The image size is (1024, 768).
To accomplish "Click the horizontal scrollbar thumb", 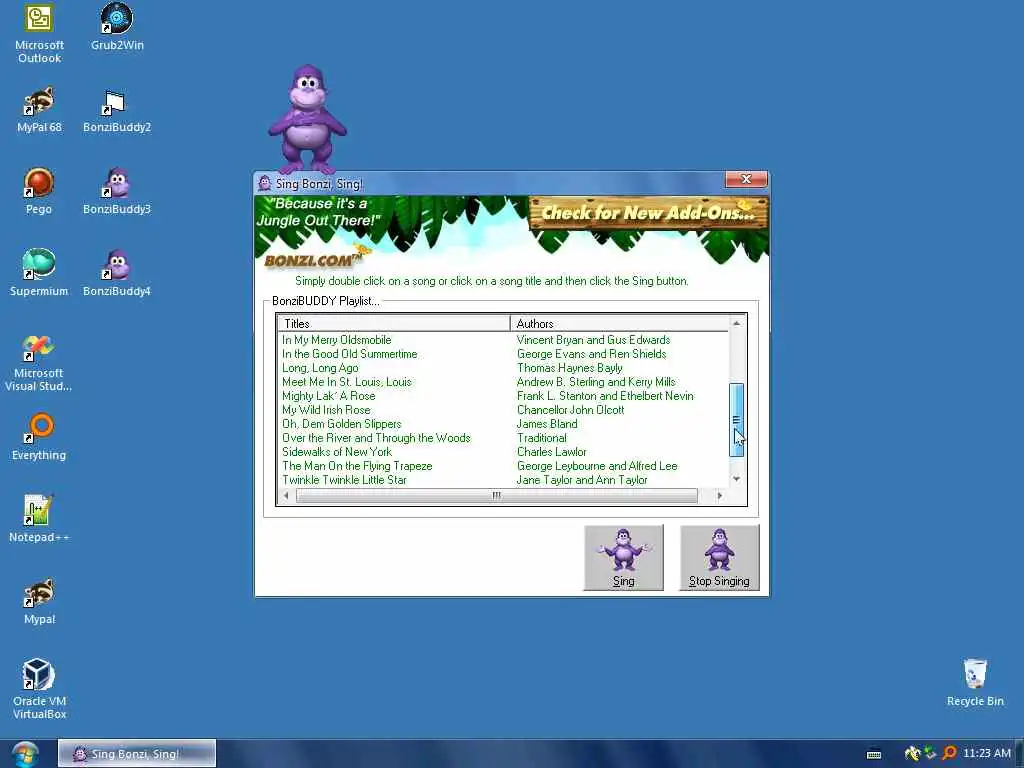I will 497,496.
